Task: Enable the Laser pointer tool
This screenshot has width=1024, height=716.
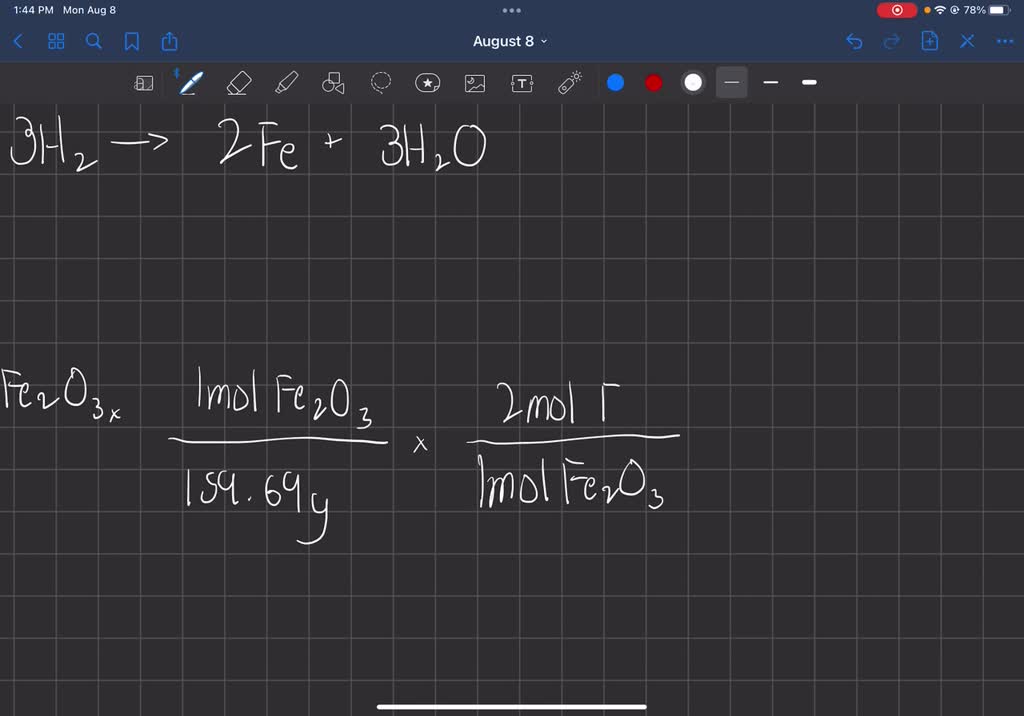Action: [x=570, y=83]
